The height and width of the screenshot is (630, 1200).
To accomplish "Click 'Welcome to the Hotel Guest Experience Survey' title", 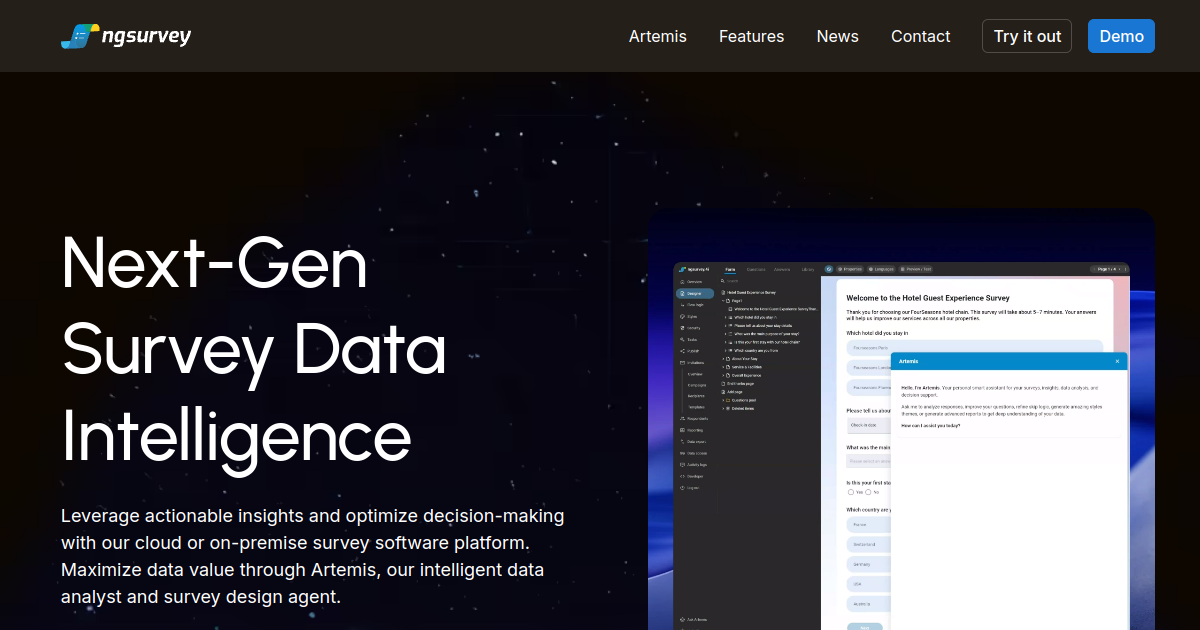I will point(928,298).
